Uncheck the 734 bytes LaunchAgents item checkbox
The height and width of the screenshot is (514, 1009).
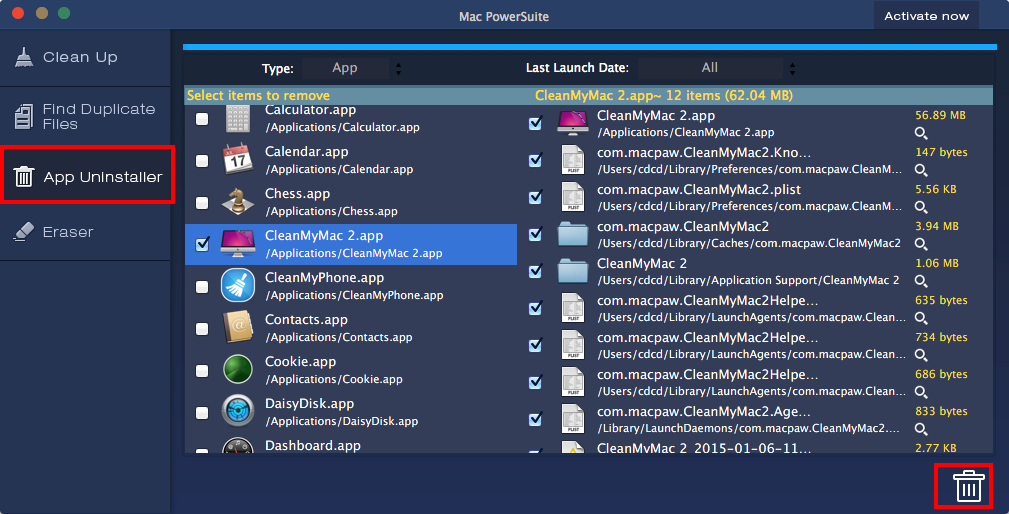[535, 345]
